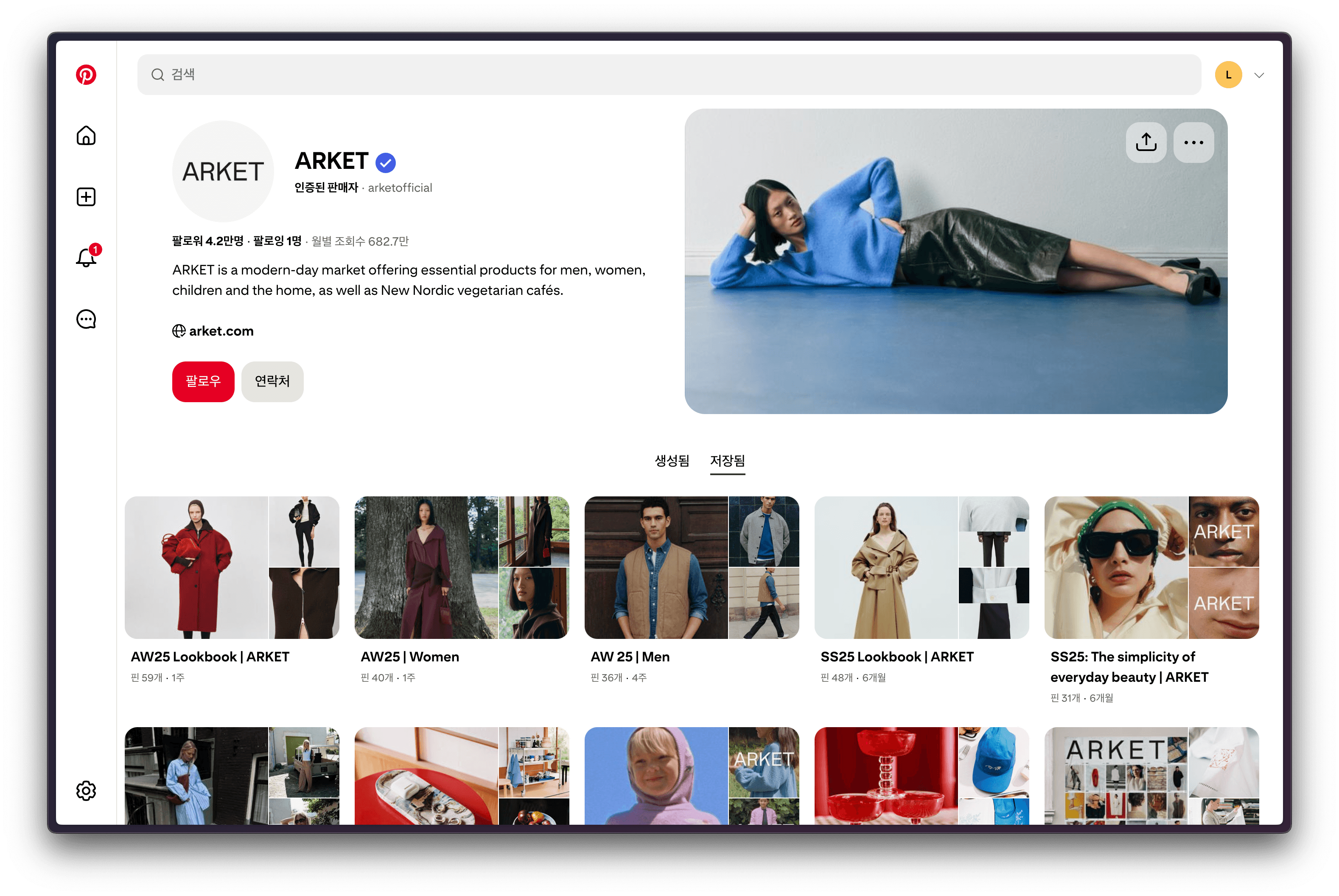This screenshot has width=1339, height=896.
Task: Select the 저장됨 tab
Action: click(x=727, y=461)
